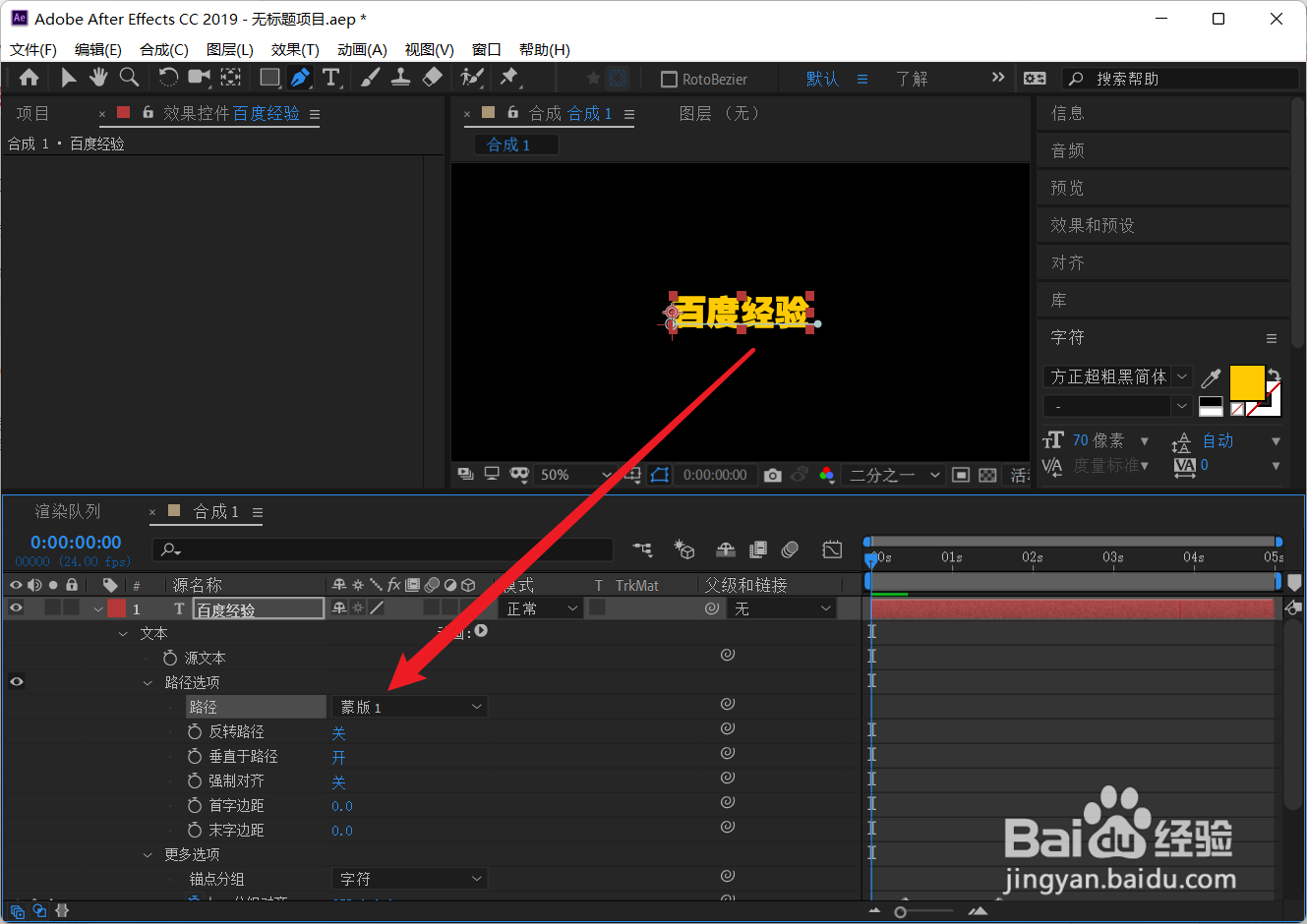Image resolution: width=1307 pixels, height=924 pixels.
Task: Open the parent 无 dropdown
Action: click(783, 608)
